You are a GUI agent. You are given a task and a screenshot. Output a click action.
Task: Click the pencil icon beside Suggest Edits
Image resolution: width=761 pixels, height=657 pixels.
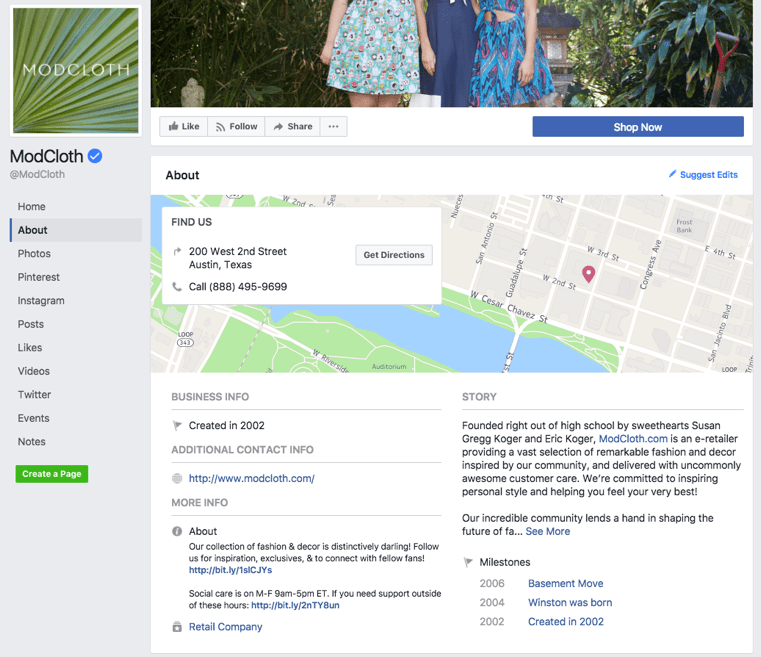click(x=672, y=174)
